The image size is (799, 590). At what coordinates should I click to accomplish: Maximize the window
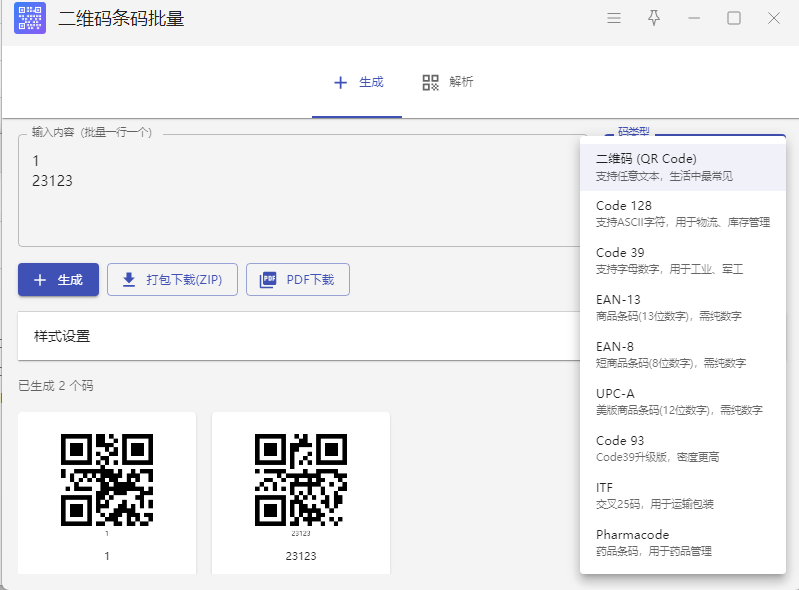point(734,18)
